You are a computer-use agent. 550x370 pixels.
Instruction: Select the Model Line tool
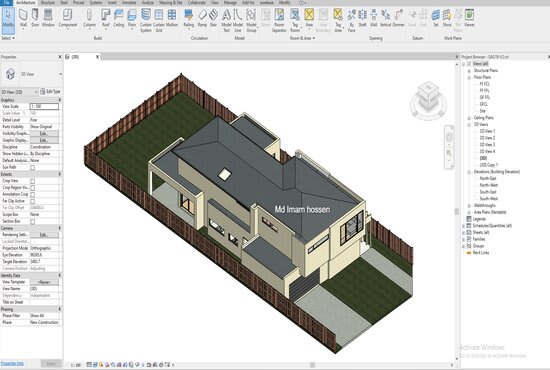tap(238, 20)
